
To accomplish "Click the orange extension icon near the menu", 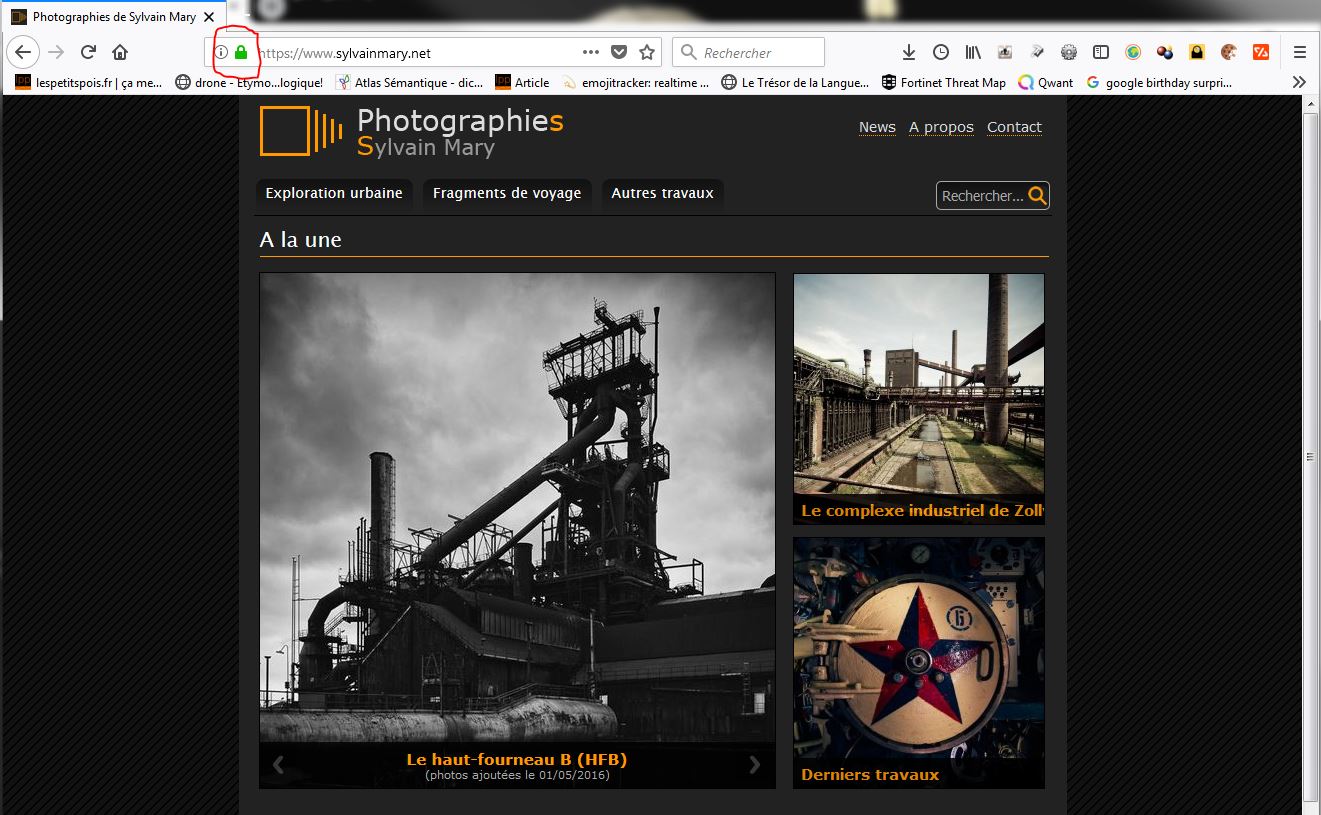I will click(1261, 52).
